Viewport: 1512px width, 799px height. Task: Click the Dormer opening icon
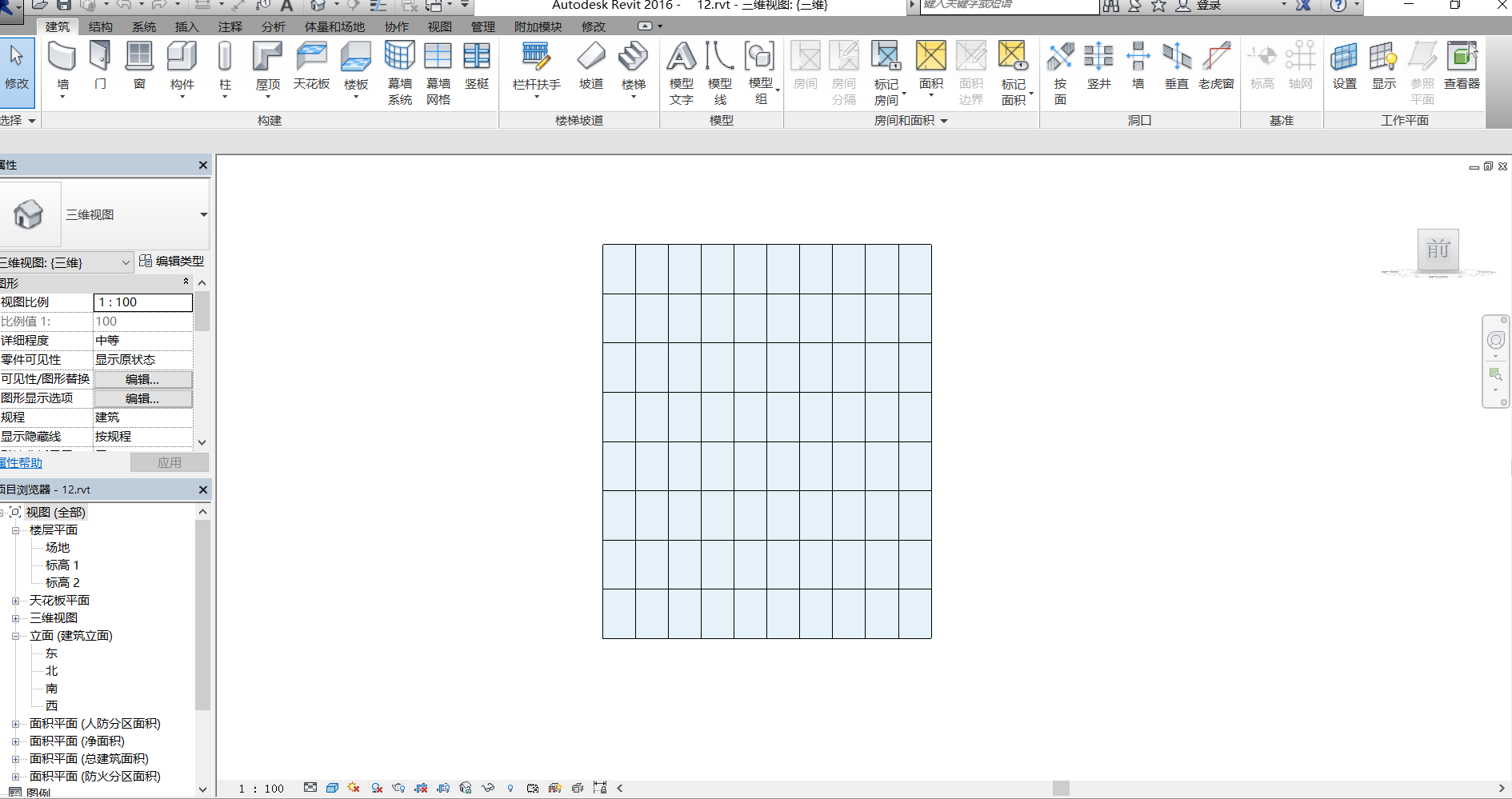coord(1215,66)
